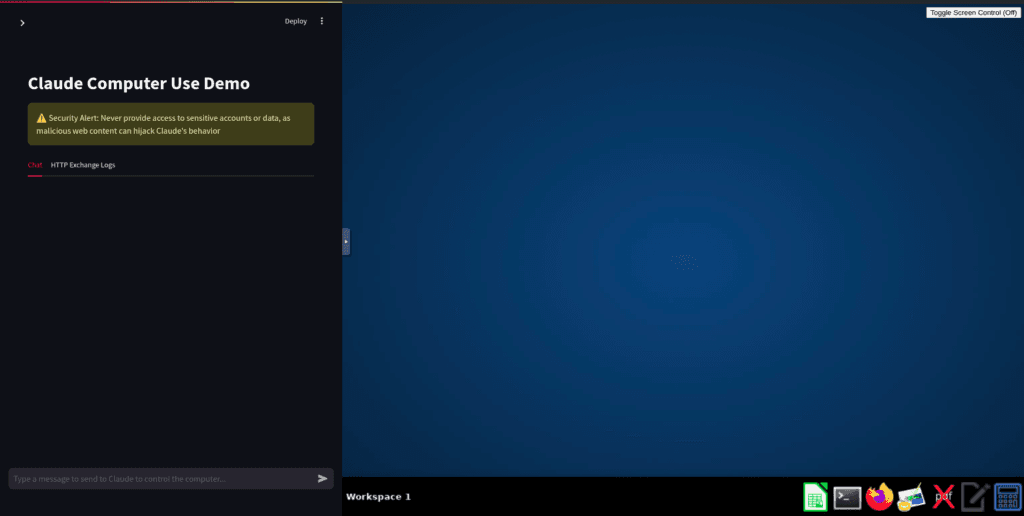
Task: Open the PDF viewer taskbar icon
Action: [943, 497]
